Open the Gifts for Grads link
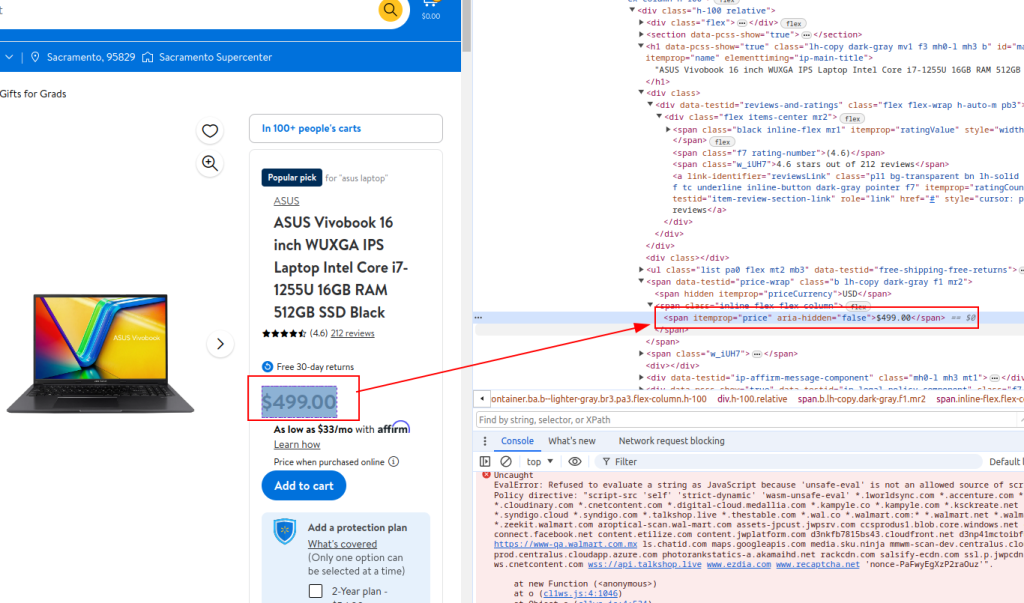Screen dimensions: 1024x603 pyautogui.click(x=33, y=94)
